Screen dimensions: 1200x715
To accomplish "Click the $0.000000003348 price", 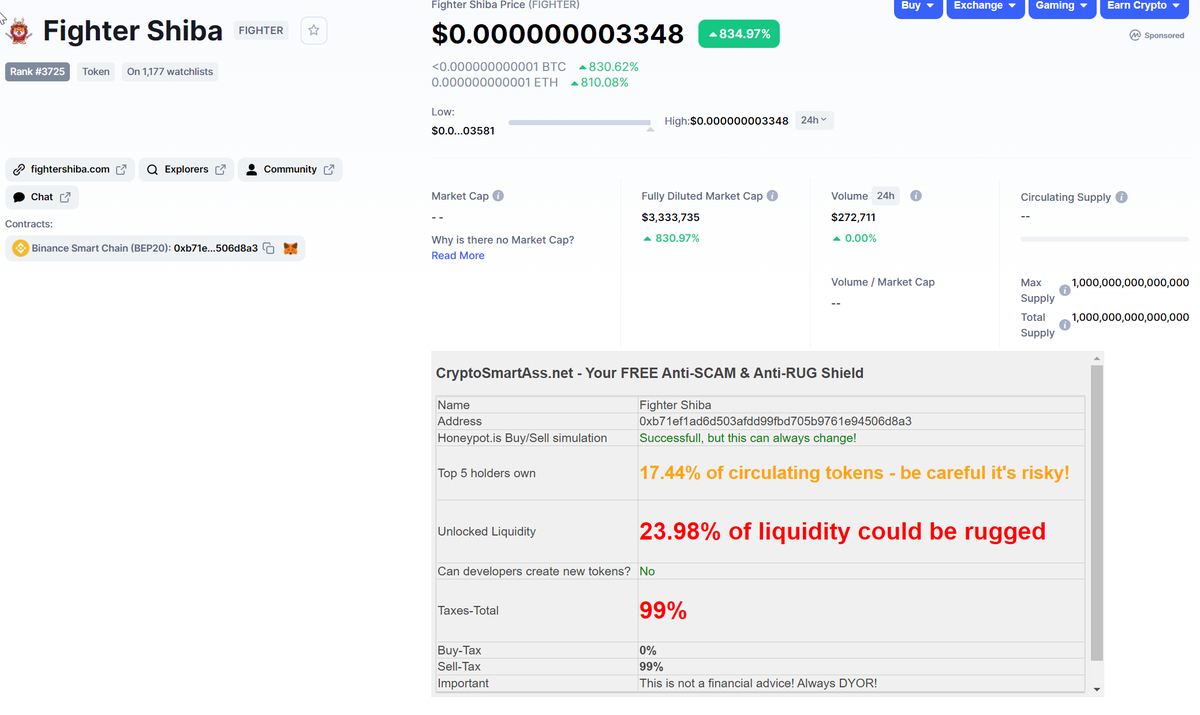I will [558, 34].
